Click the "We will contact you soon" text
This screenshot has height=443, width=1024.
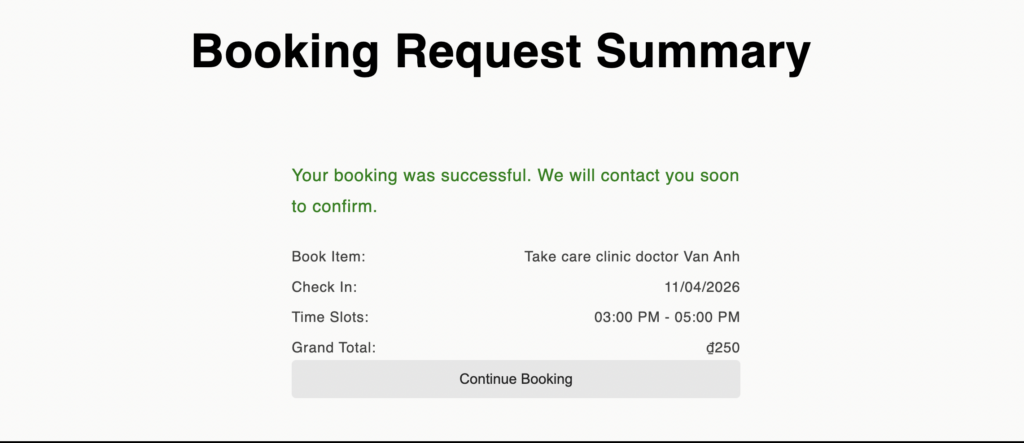[638, 176]
